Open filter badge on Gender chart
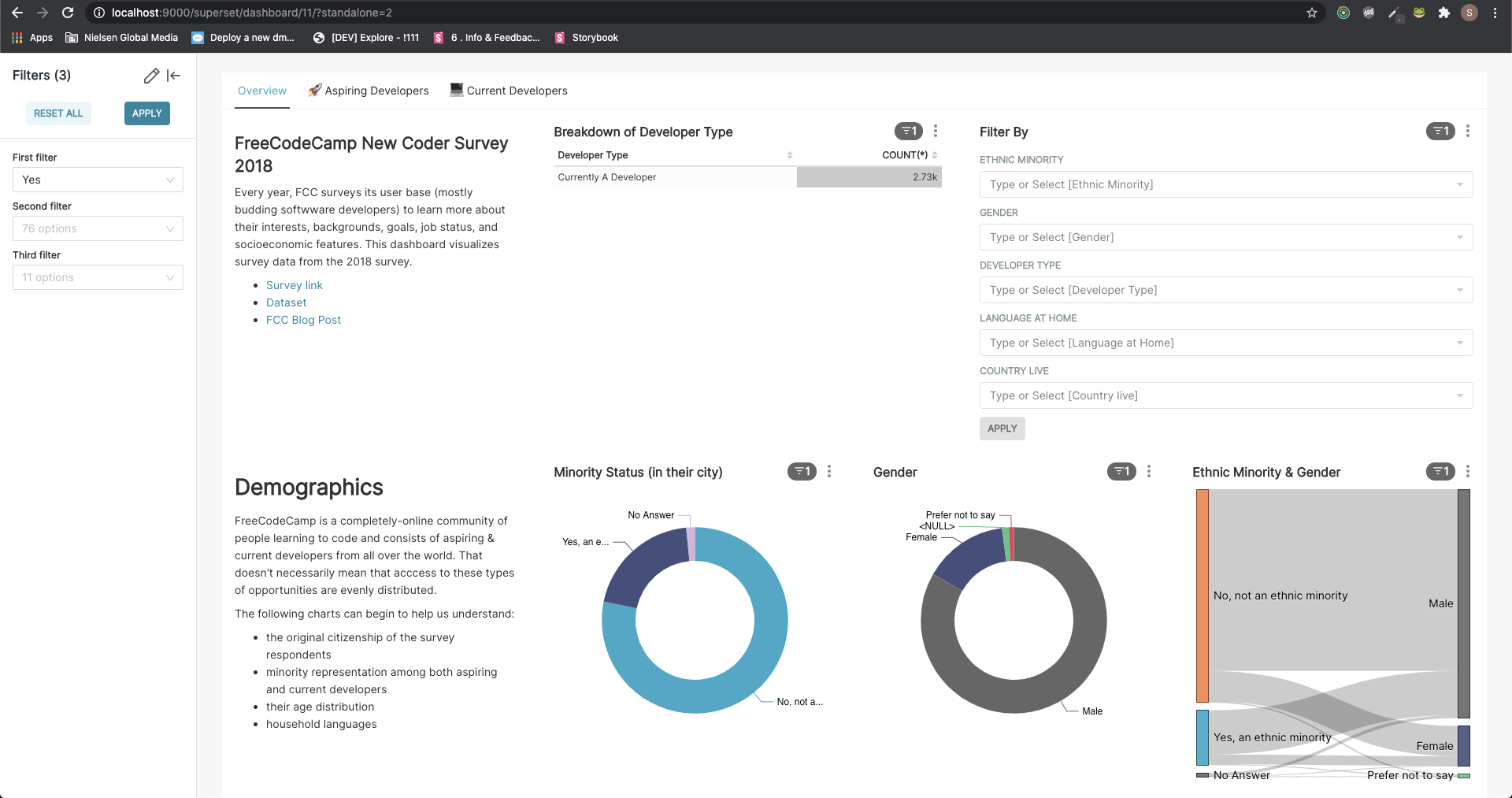Image resolution: width=1512 pixels, height=798 pixels. tap(1121, 472)
